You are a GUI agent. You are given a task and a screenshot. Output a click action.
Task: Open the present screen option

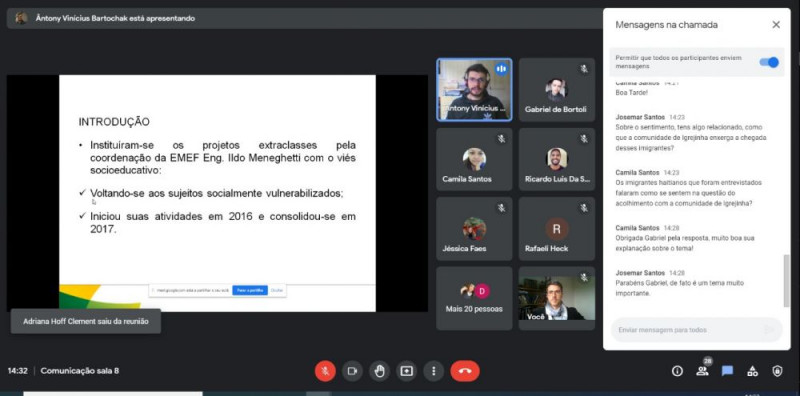(x=407, y=371)
